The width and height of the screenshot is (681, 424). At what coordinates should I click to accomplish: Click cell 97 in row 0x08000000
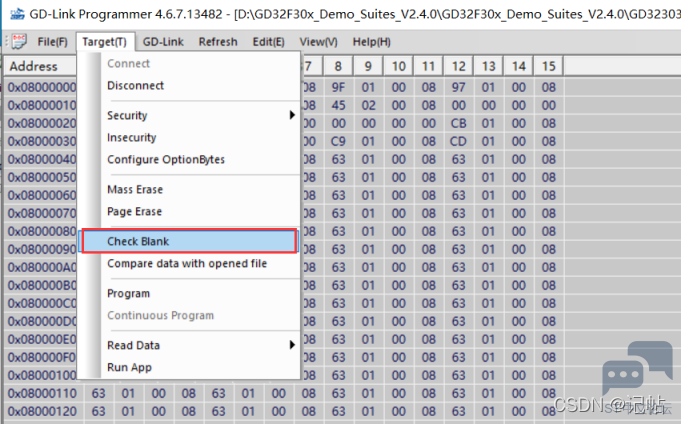[458, 87]
